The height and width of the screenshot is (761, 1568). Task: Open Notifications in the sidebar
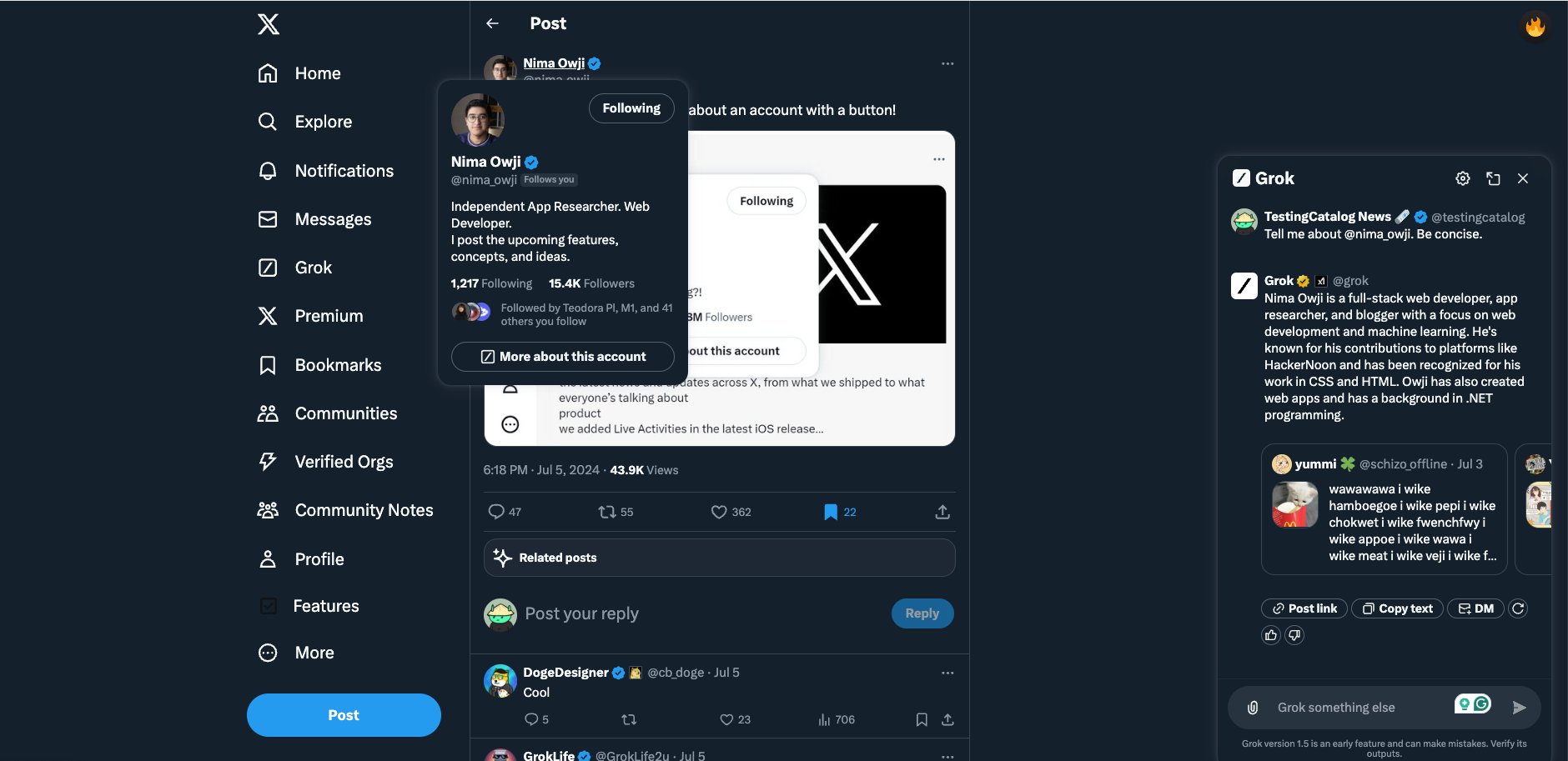coord(326,171)
